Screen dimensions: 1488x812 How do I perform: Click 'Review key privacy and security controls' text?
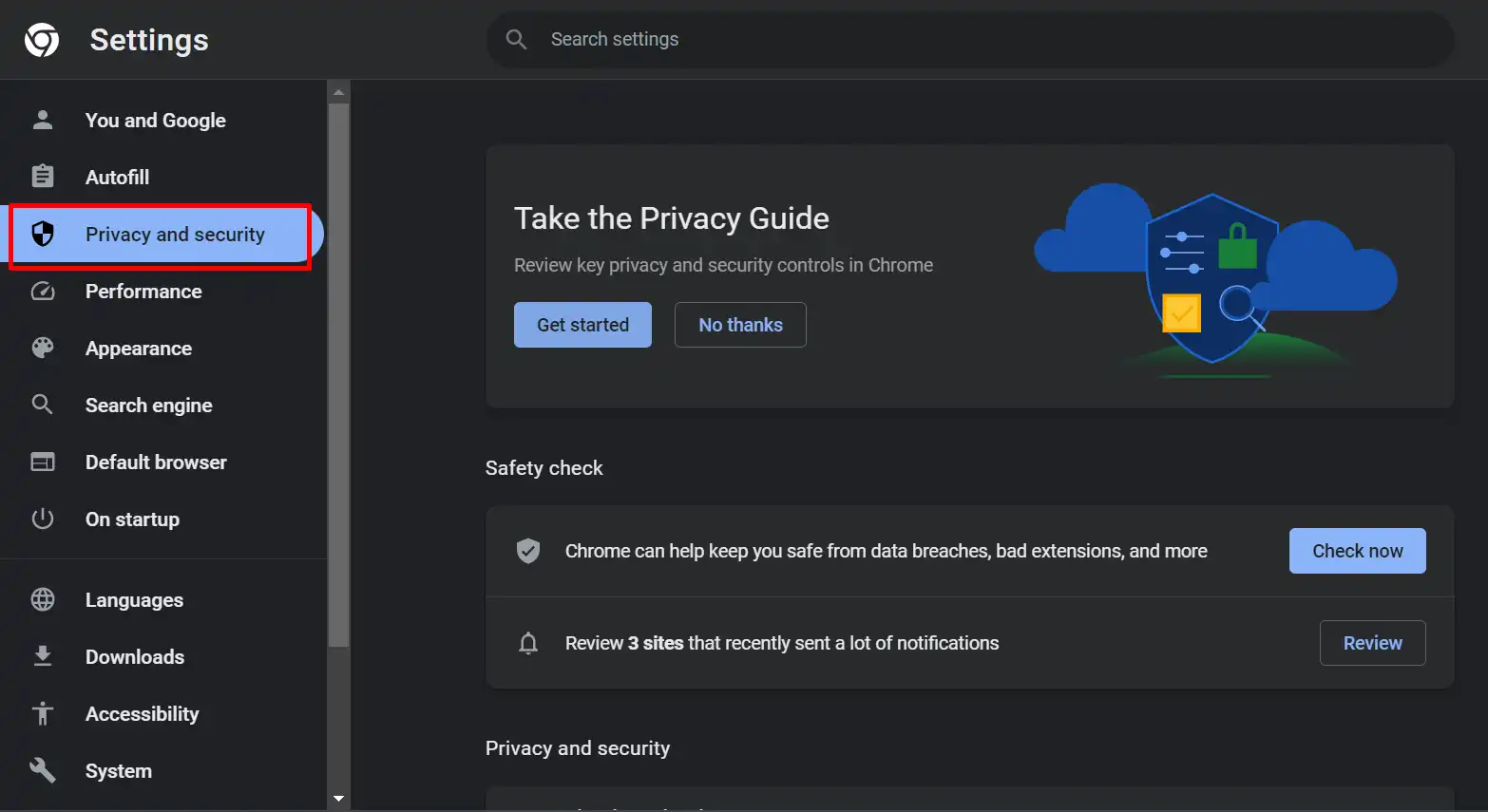(x=723, y=265)
